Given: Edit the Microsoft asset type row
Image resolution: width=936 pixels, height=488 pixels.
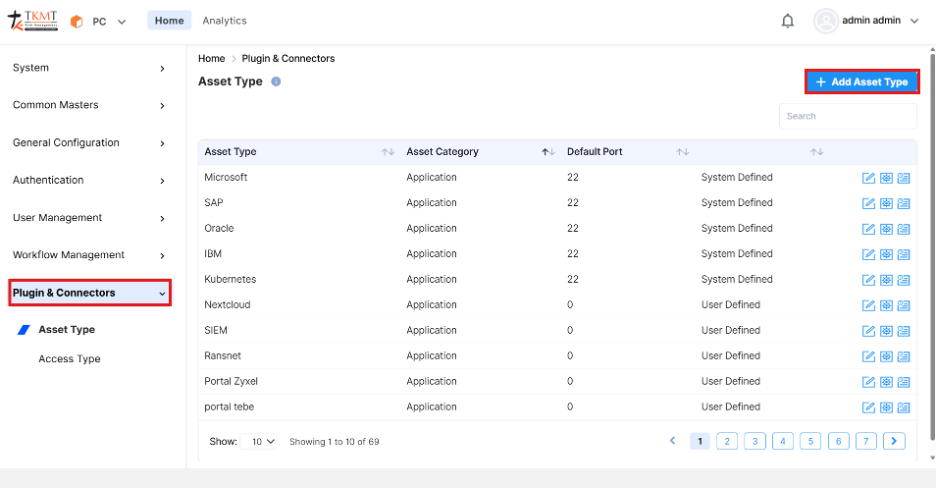Looking at the screenshot, I should tap(869, 178).
